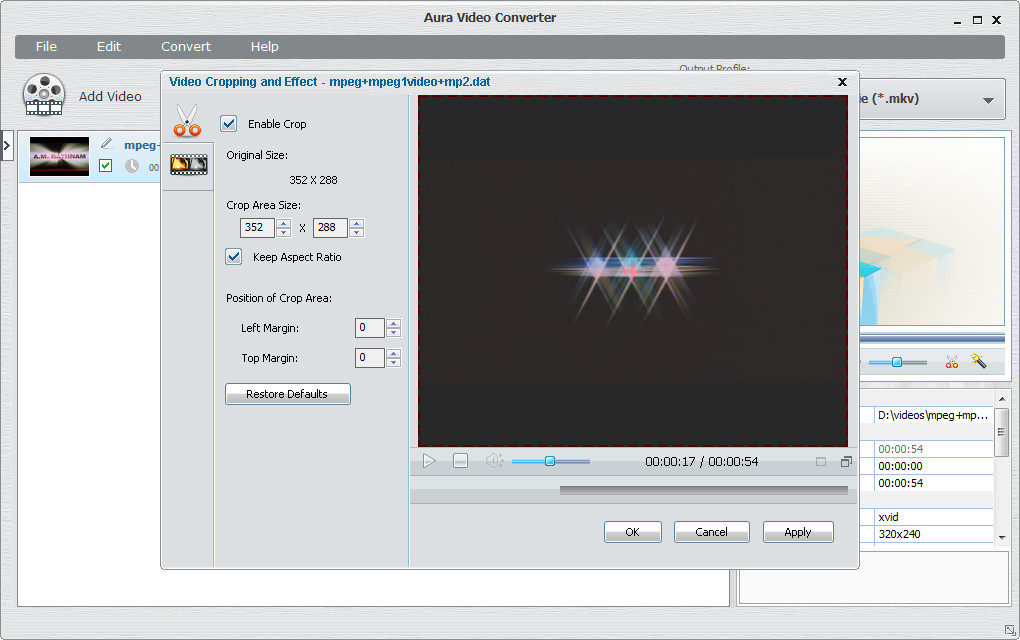Screen dimensions: 1020x640
Task: Click the pencil edit icon beside the video name
Action: 106,144
